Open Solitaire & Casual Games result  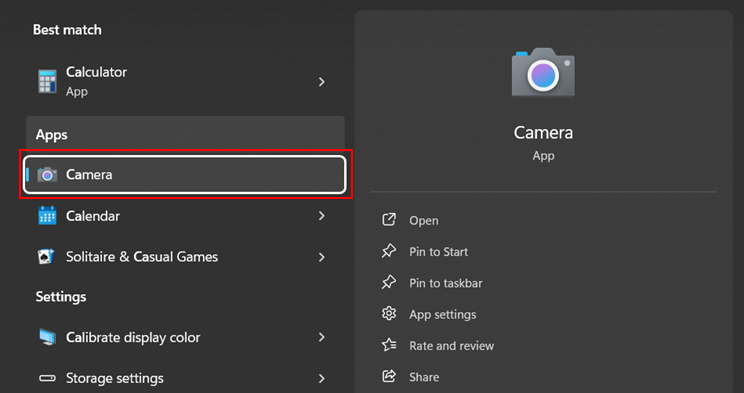185,257
